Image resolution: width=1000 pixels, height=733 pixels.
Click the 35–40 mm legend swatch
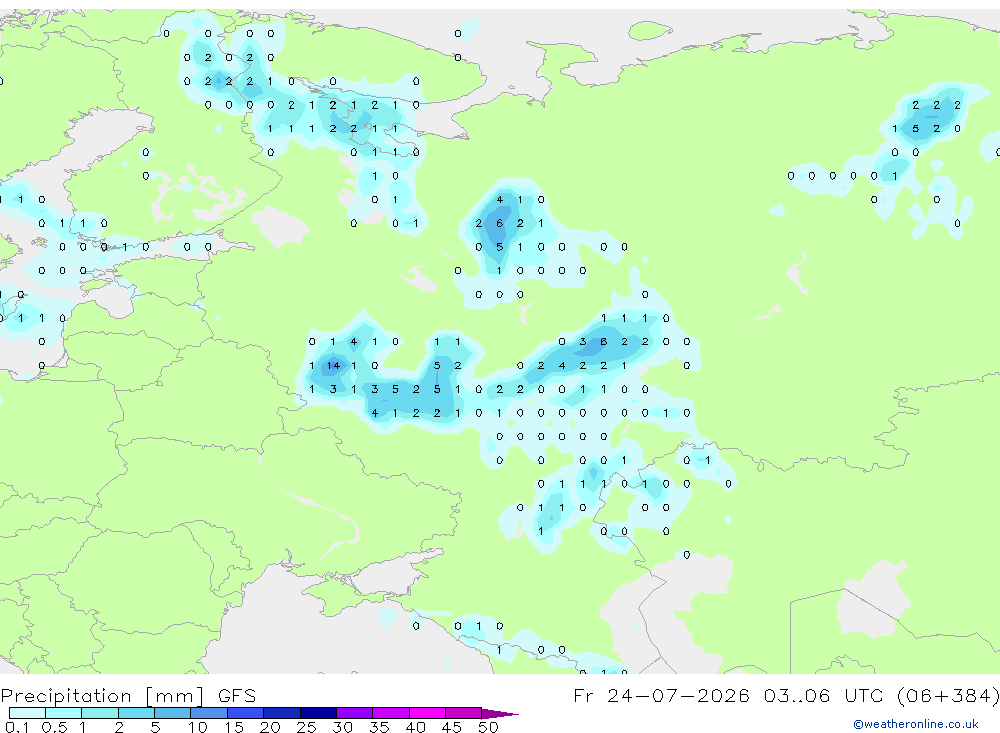click(390, 713)
